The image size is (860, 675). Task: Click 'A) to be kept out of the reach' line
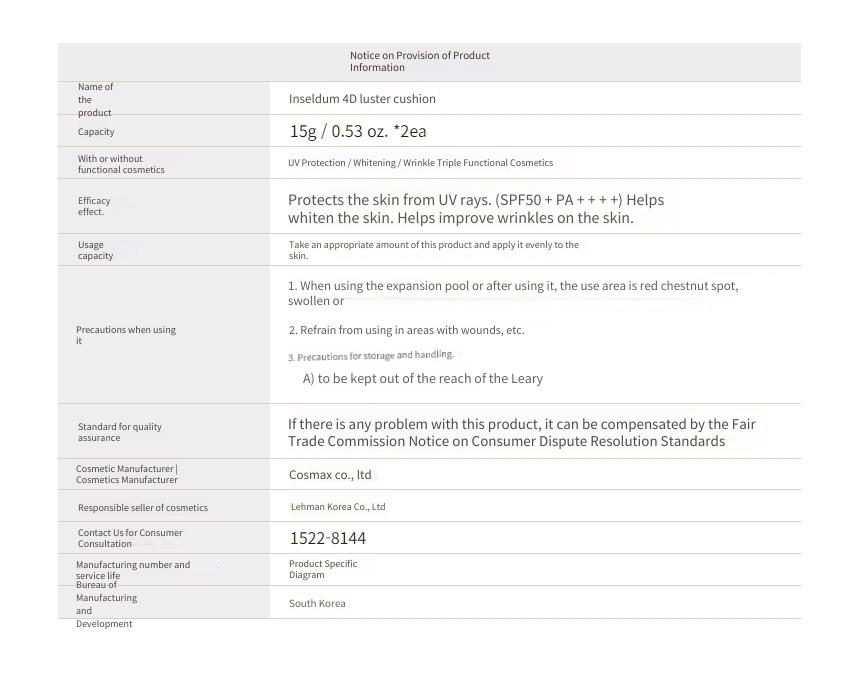pos(423,378)
